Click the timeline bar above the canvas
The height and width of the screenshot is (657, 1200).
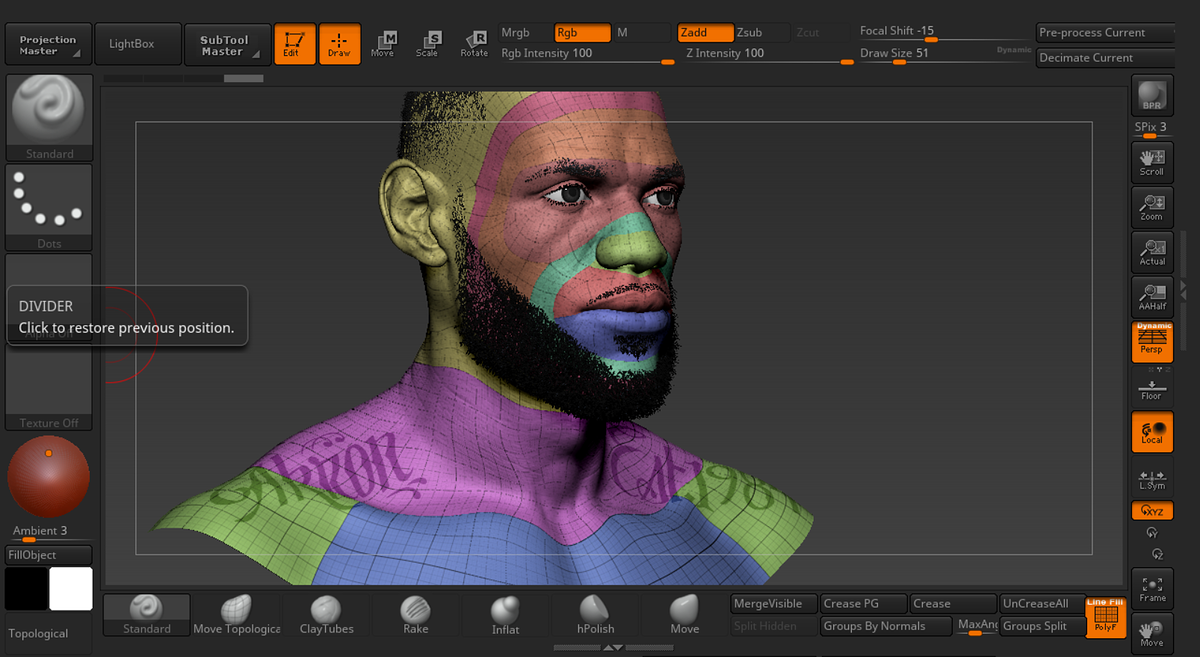(x=184, y=78)
